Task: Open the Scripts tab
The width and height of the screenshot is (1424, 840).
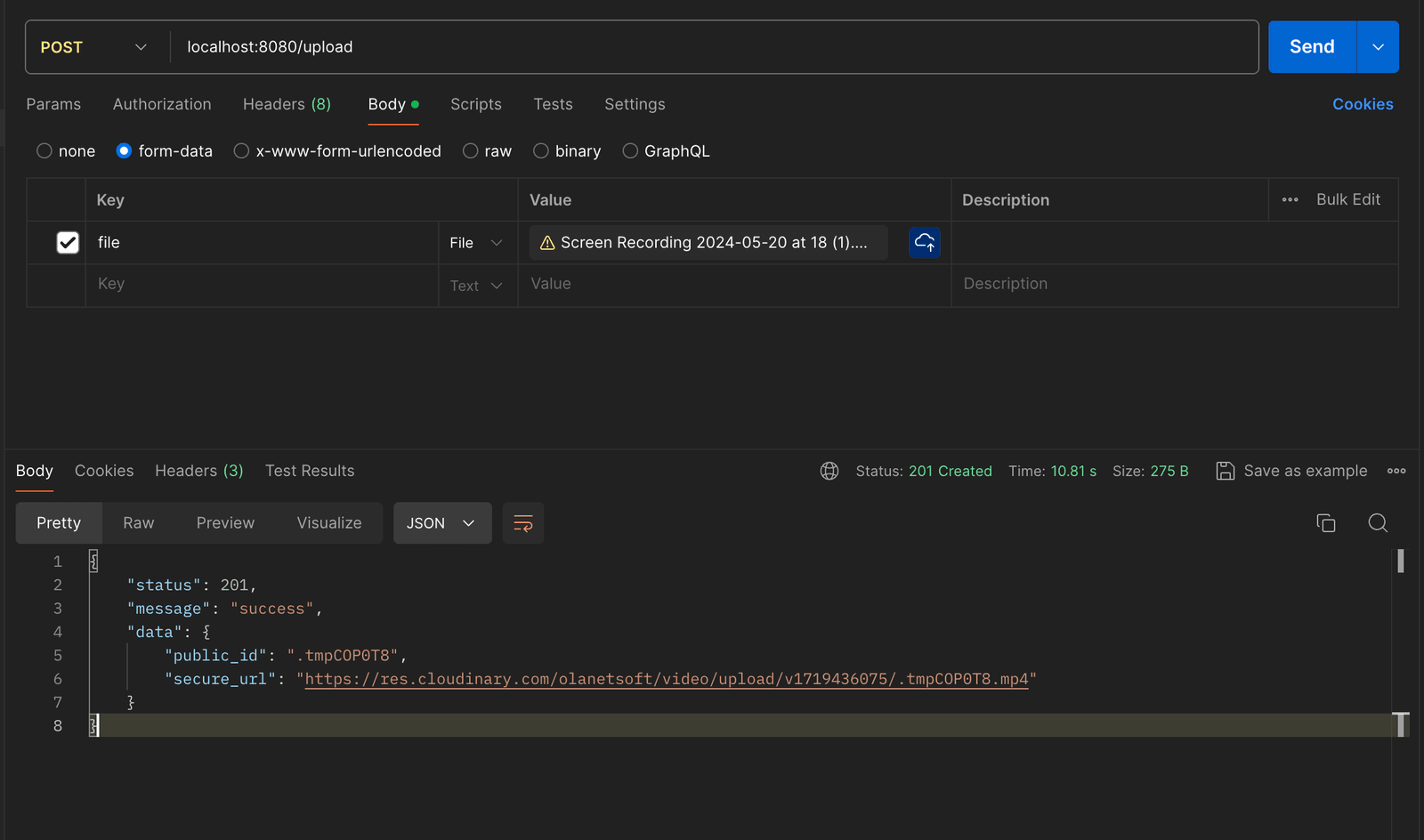Action: tap(476, 104)
